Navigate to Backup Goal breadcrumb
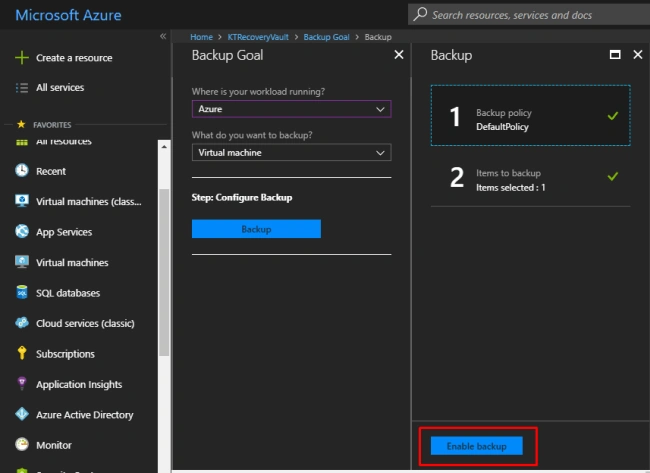The height and width of the screenshot is (473, 650). point(326,37)
